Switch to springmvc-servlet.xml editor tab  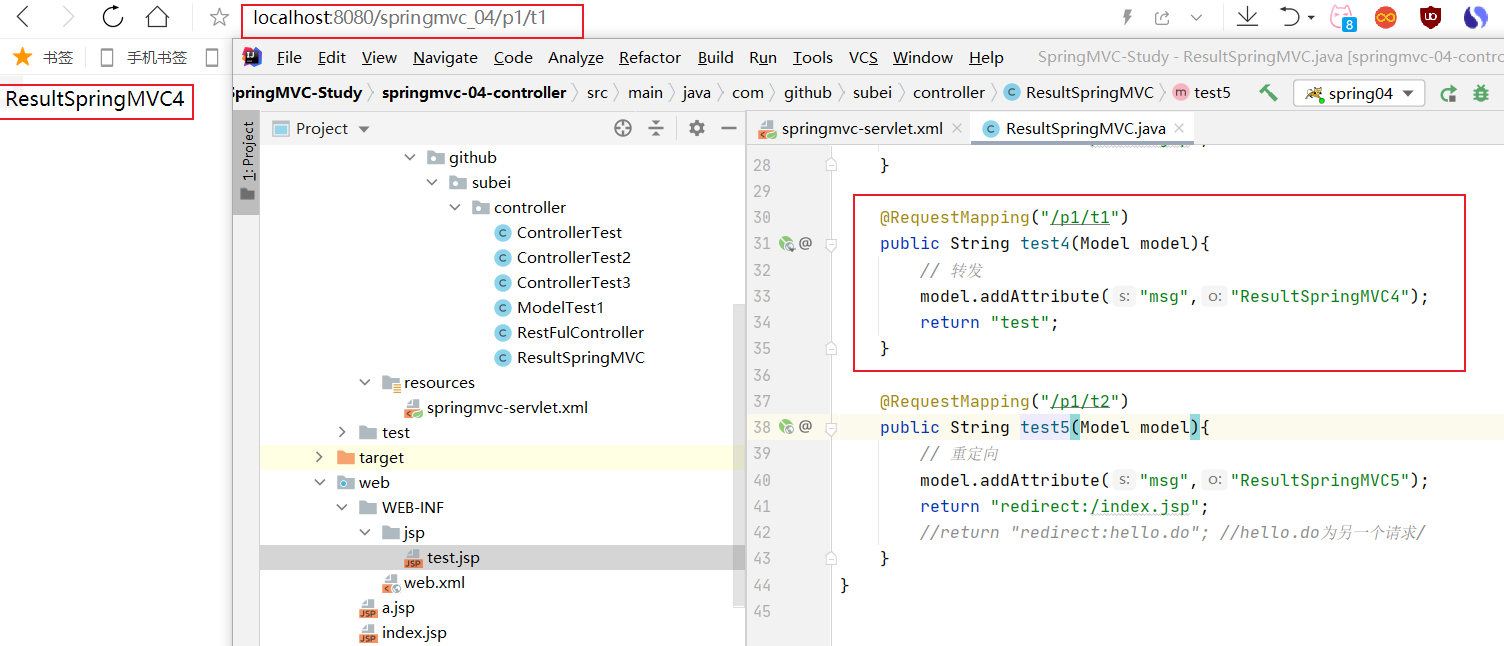click(861, 128)
